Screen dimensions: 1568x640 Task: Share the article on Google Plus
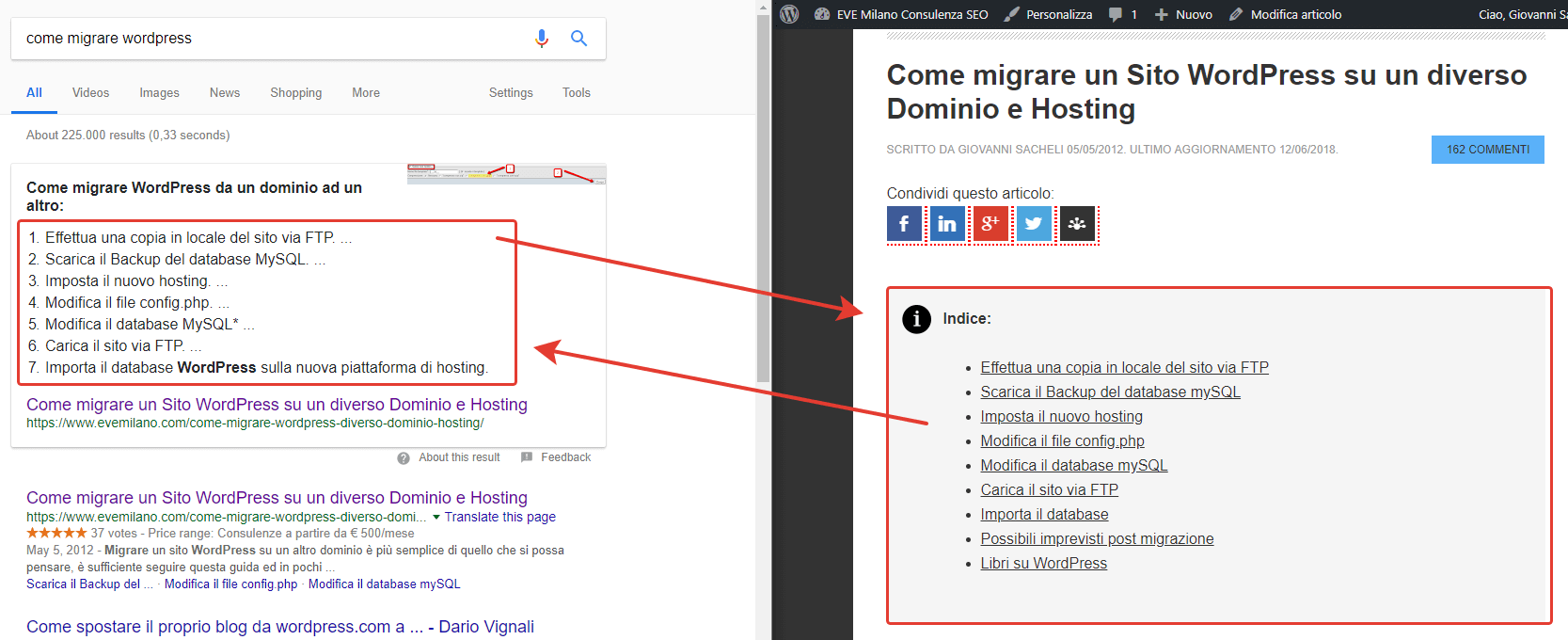pos(990,224)
